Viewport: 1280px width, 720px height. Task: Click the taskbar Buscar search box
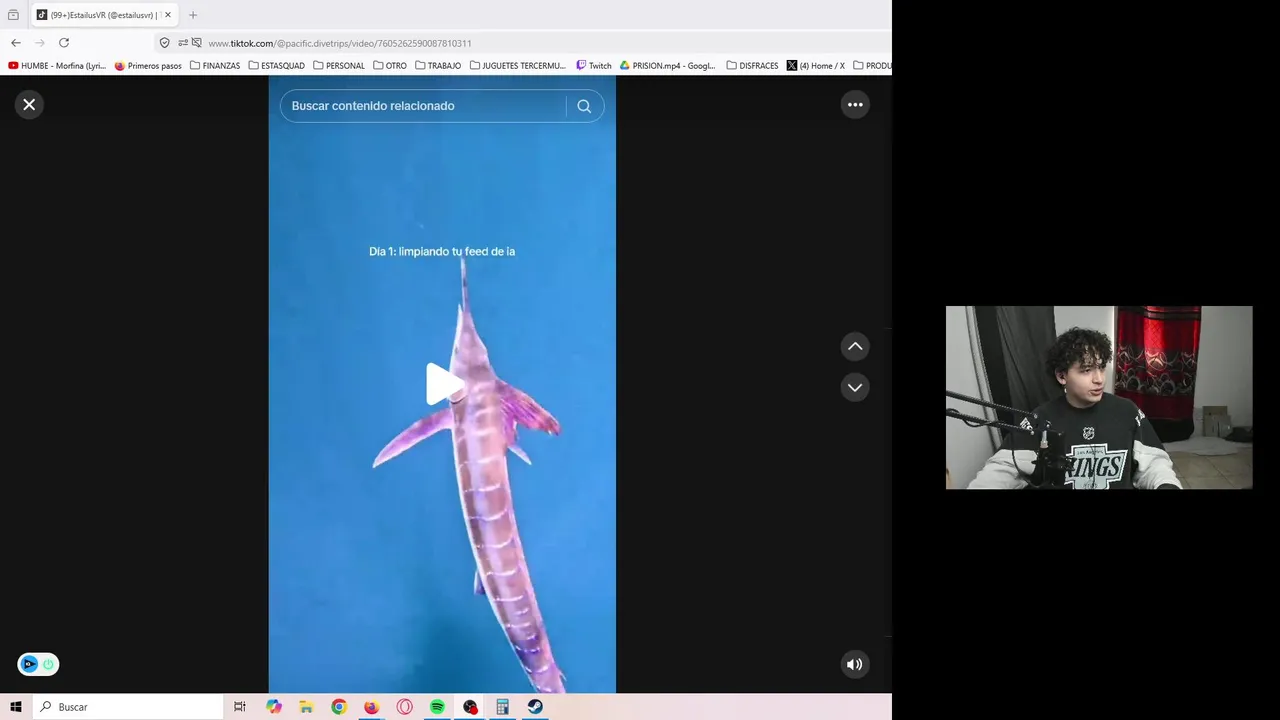pos(128,707)
